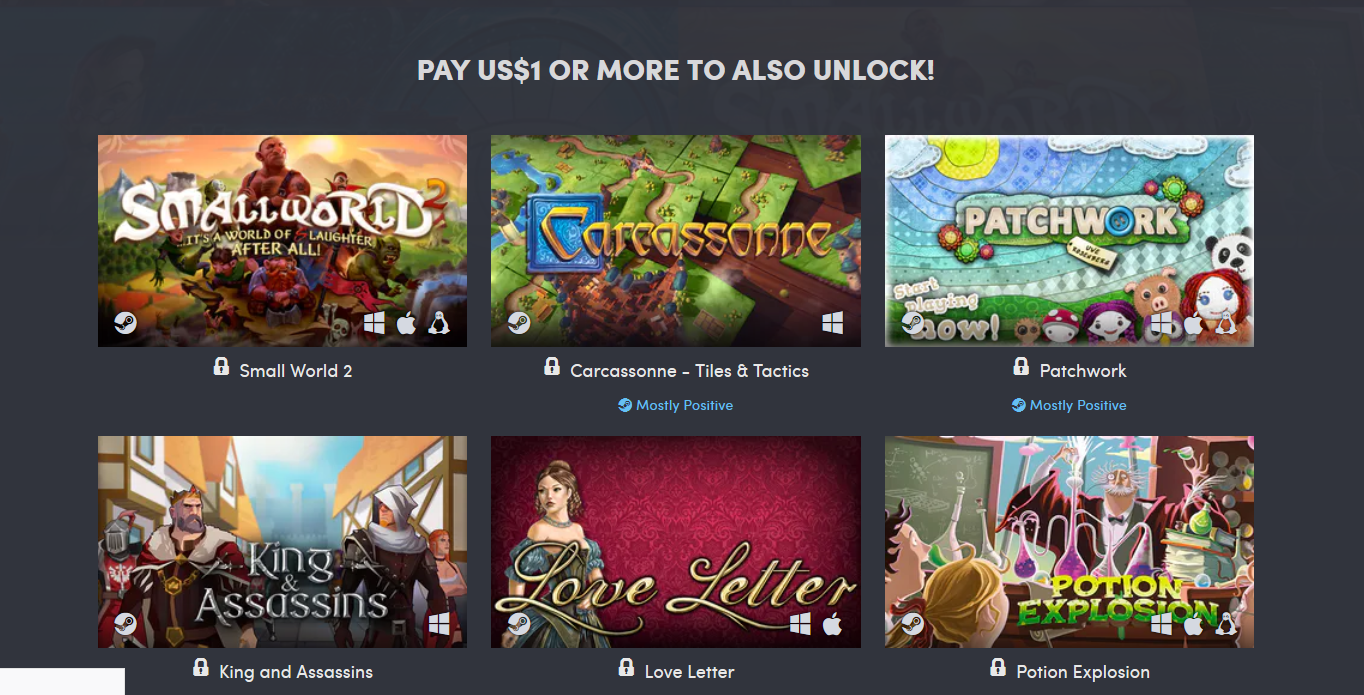This screenshot has width=1364, height=695.
Task: Click the Windows icon on King and Assassins
Action: pos(438,624)
